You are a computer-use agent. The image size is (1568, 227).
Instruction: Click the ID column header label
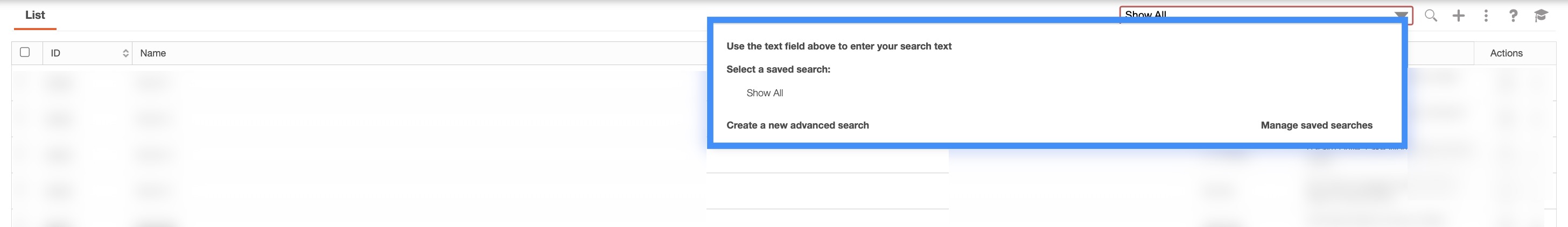55,54
